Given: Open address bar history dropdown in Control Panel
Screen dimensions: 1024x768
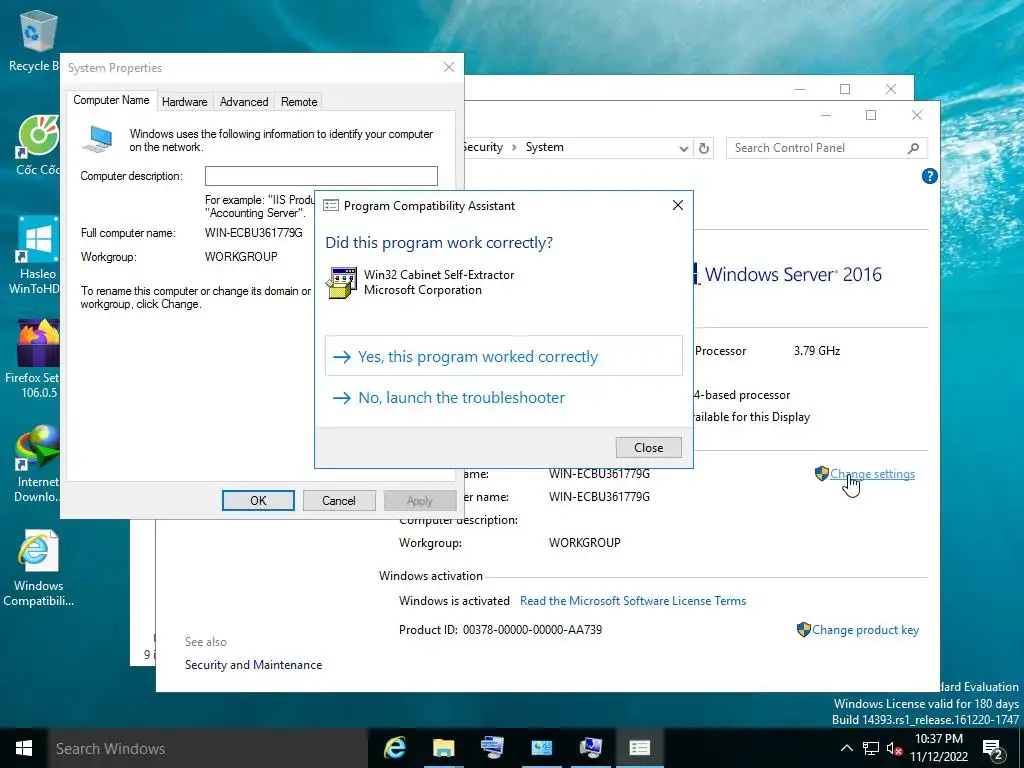Looking at the screenshot, I should [x=683, y=148].
